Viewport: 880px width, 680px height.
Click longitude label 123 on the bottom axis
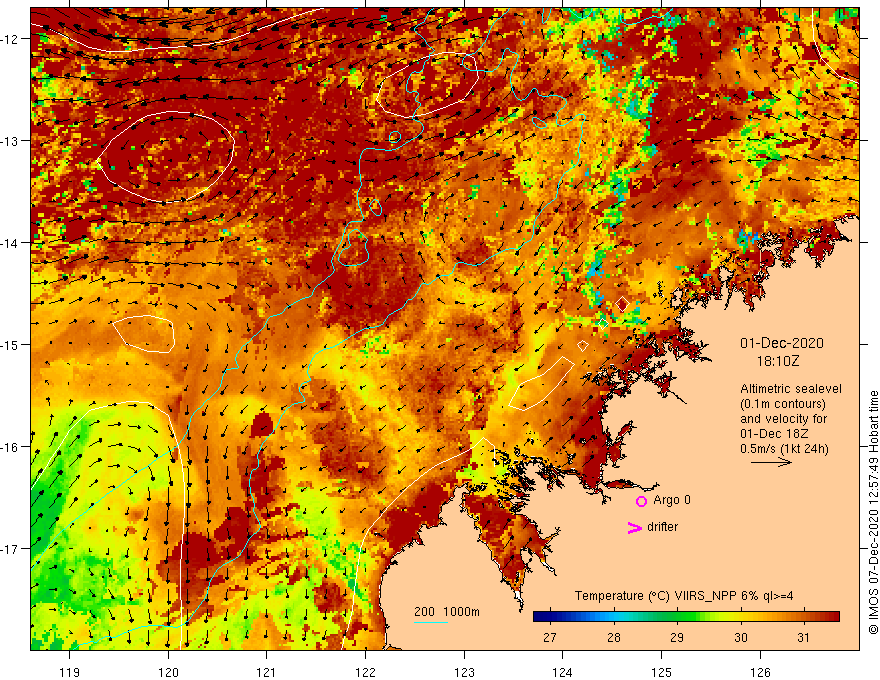(464, 672)
